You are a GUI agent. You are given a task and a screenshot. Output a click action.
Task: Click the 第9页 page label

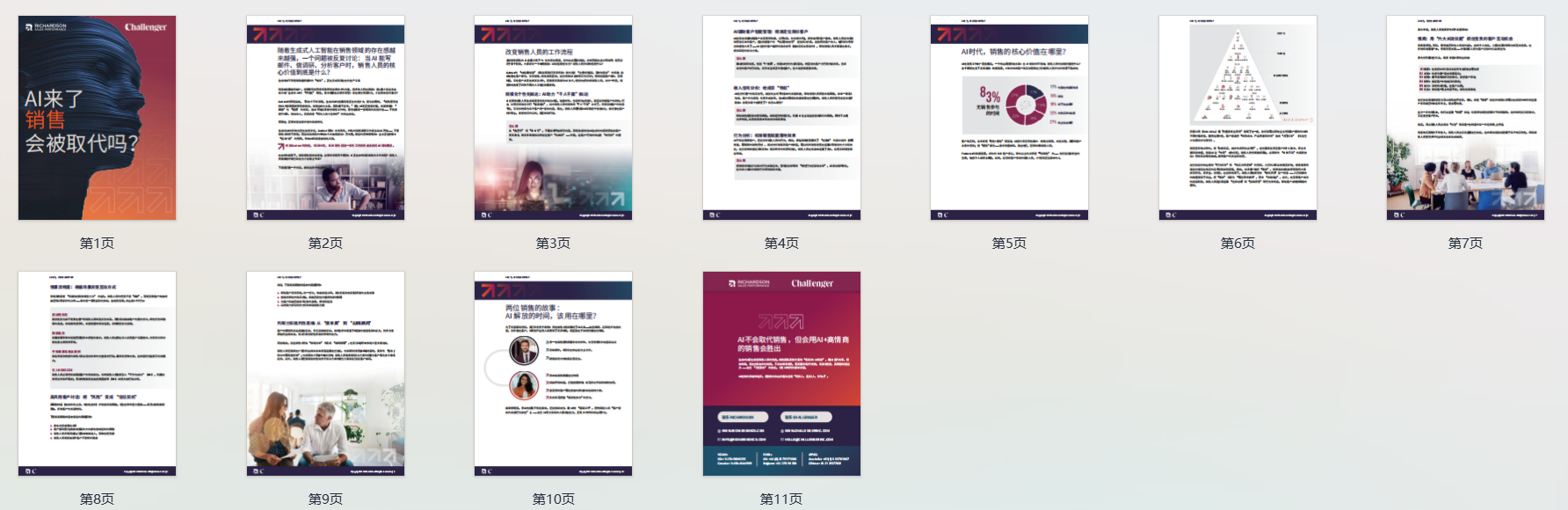pos(325,499)
